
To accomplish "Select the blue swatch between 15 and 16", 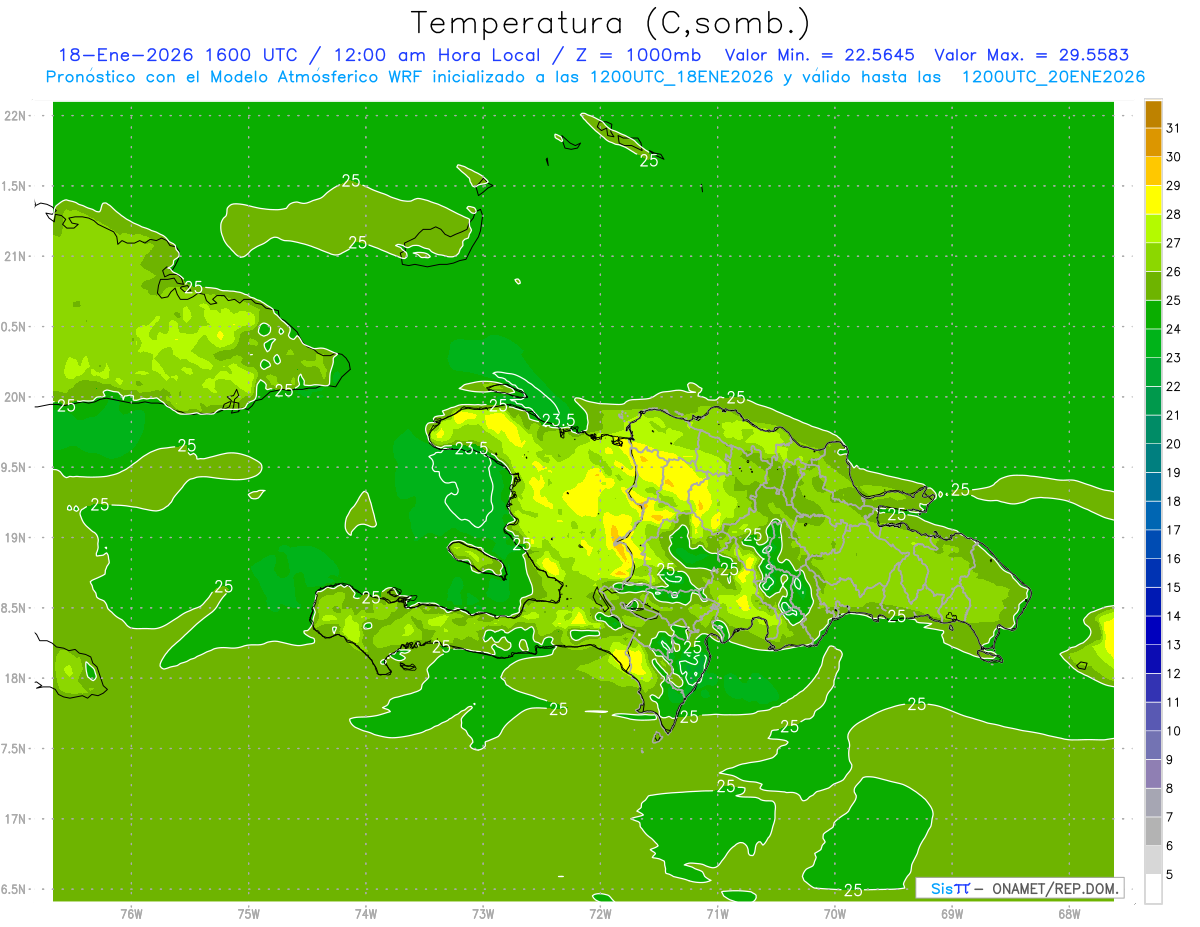I will pos(1153,573).
